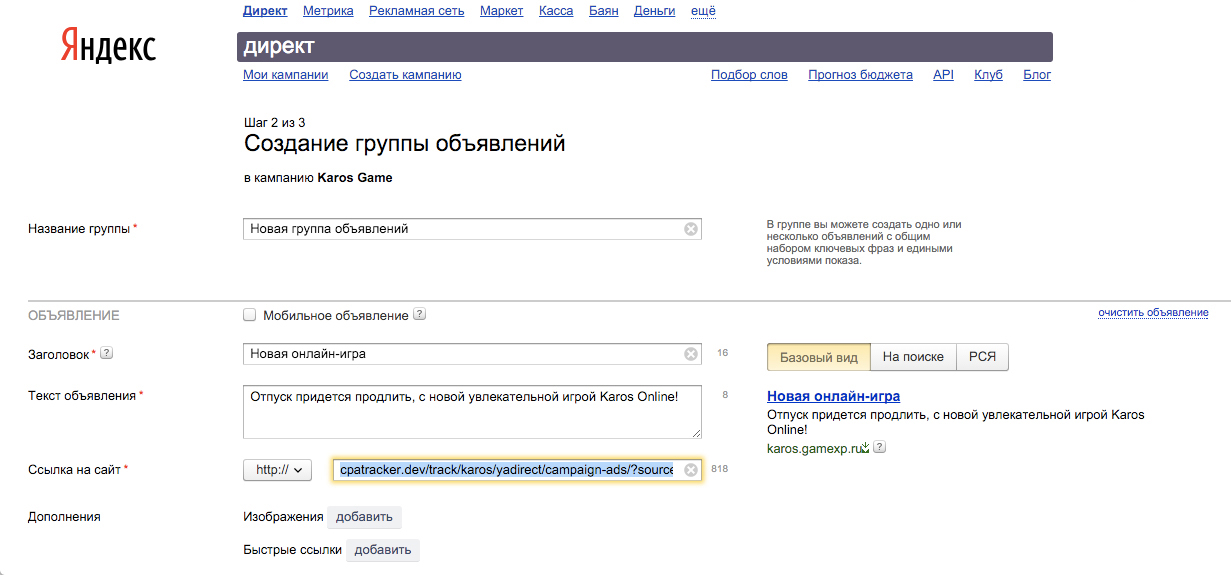Click help icon next to karos.gamexp.ru
Image resolution: width=1231 pixels, height=575 pixels.
click(879, 448)
